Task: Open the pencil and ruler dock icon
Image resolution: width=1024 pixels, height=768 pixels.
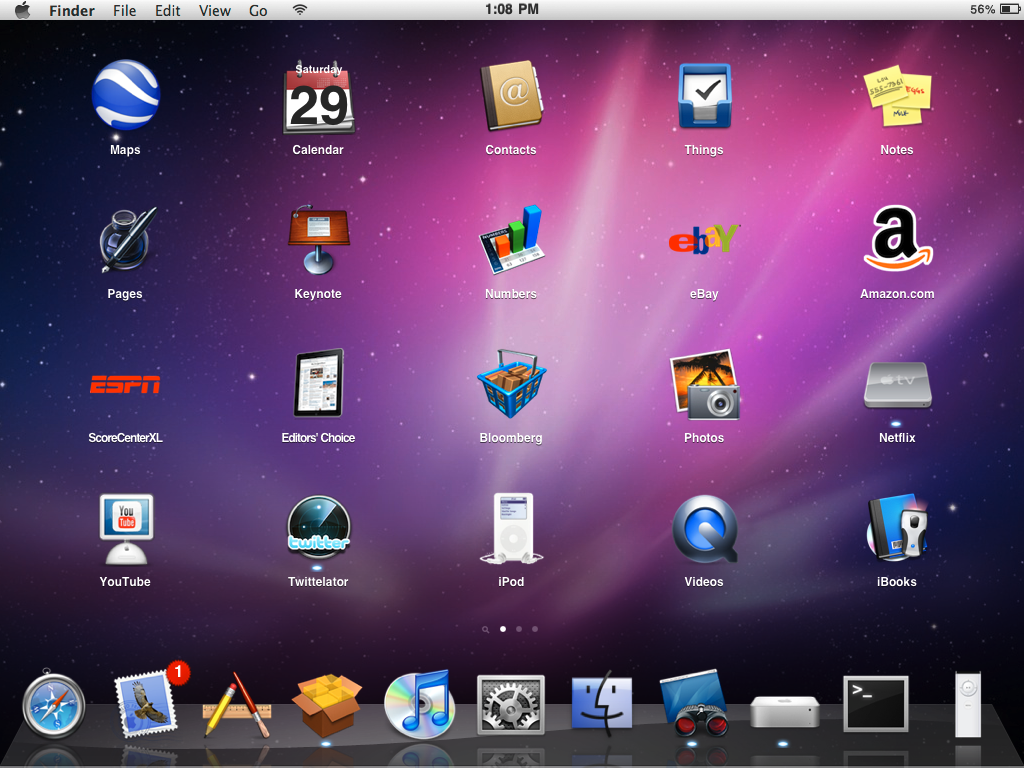Action: [238, 707]
